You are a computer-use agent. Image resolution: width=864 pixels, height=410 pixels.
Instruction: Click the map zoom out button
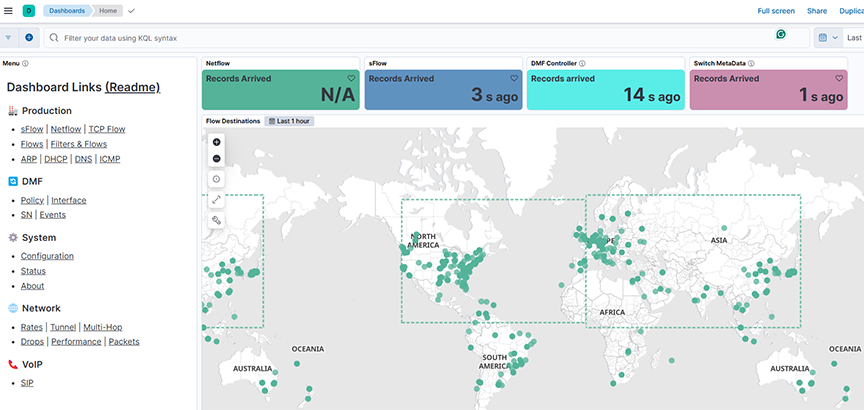point(216,159)
